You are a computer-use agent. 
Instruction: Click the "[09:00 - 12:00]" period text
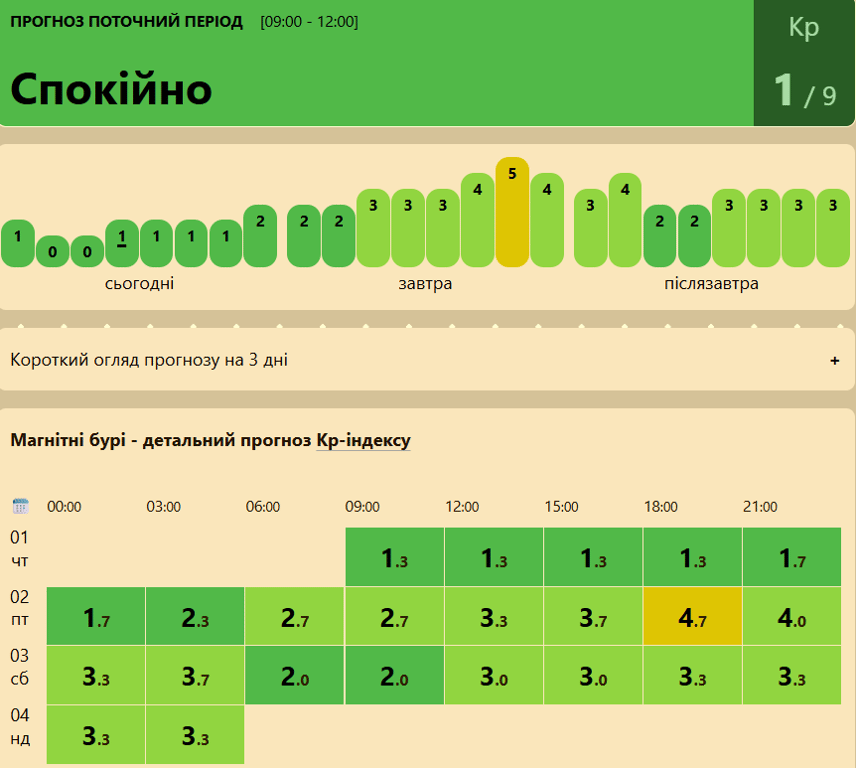(309, 22)
